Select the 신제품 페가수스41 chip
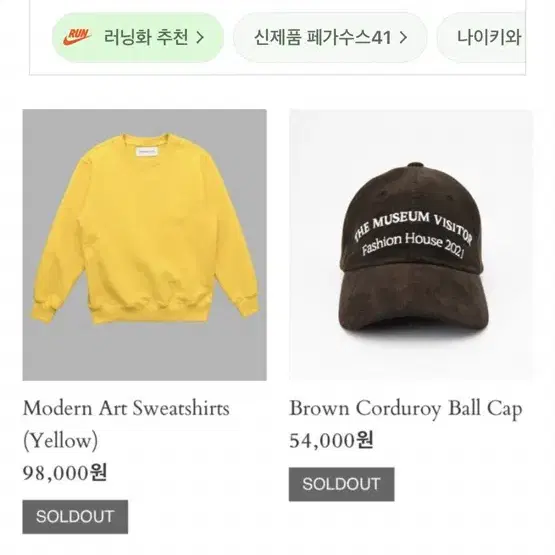555x555 pixels. point(330,38)
